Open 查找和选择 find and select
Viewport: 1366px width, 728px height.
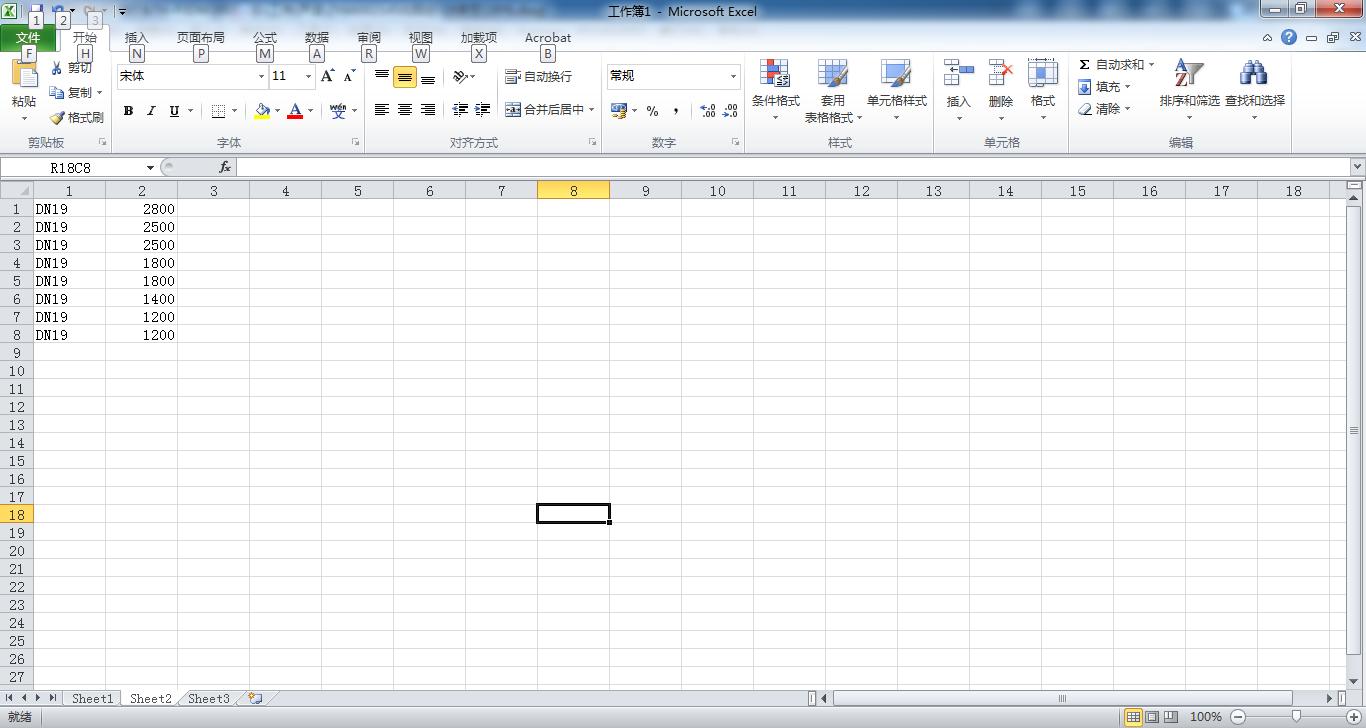1254,90
